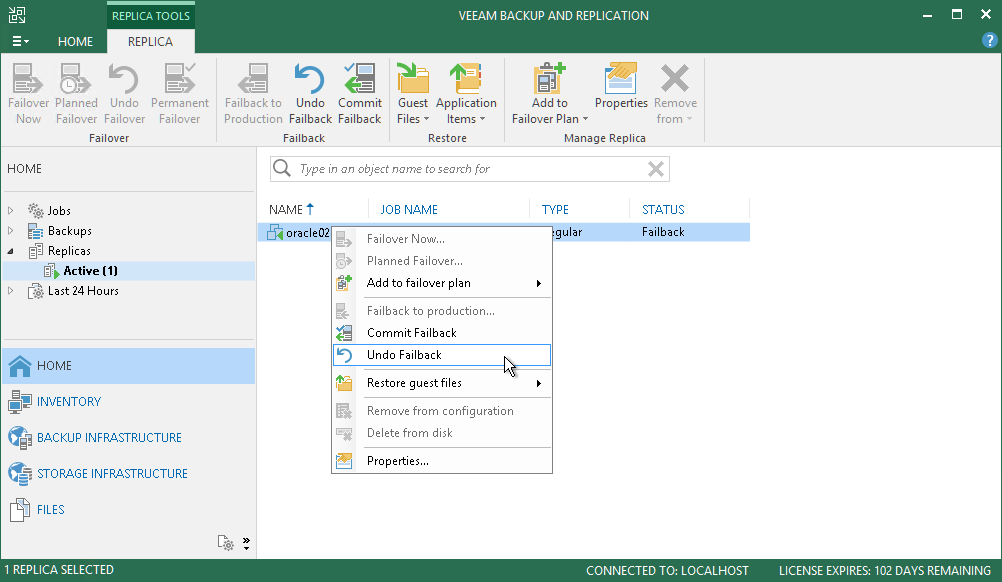Choose Commit Failback in context menu
Image resolution: width=1002 pixels, height=582 pixels.
click(442, 333)
